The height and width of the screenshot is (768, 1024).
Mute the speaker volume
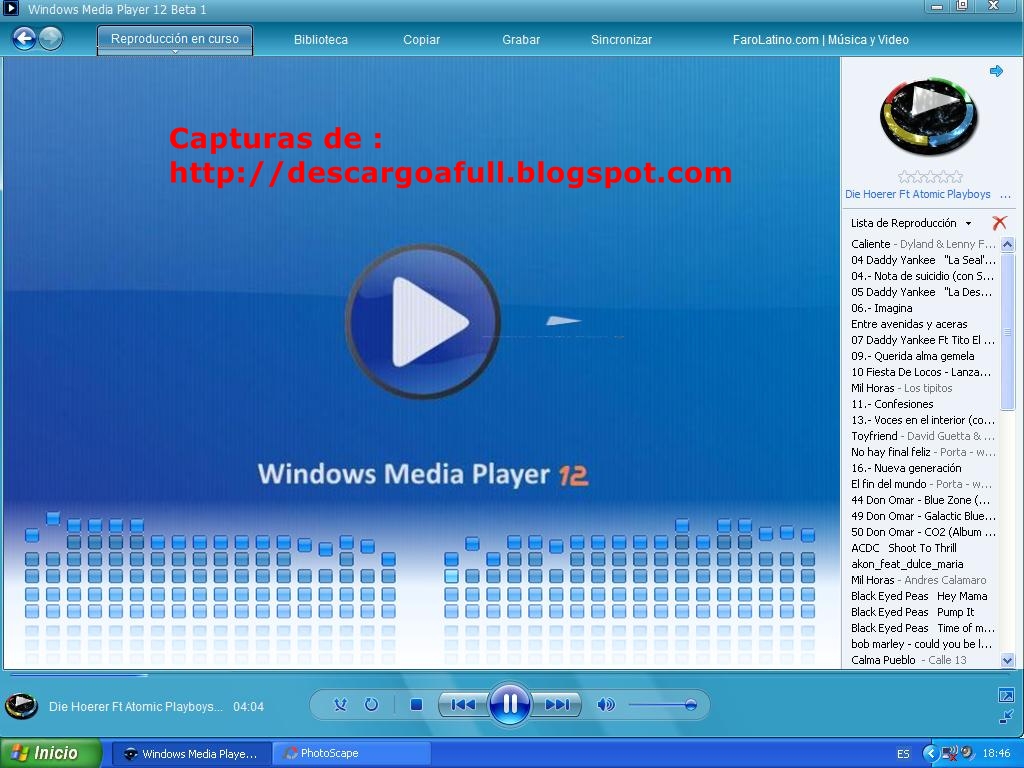pos(605,705)
